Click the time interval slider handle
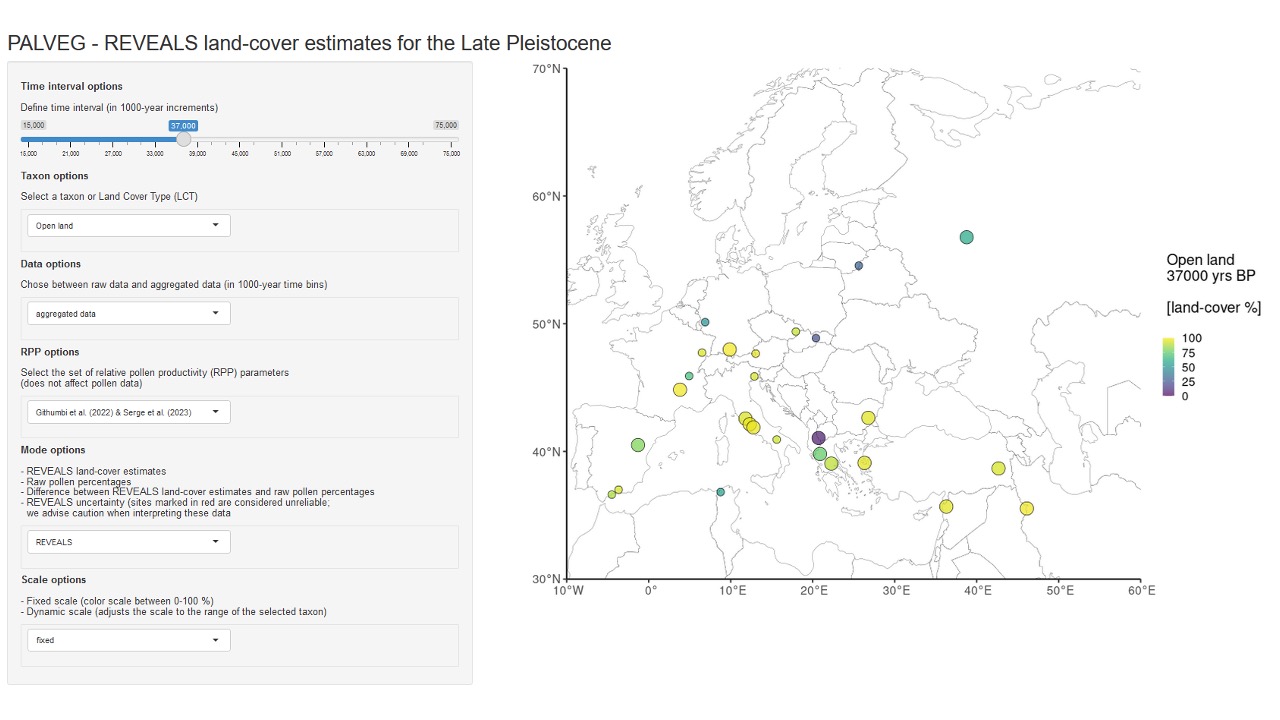 point(183,140)
